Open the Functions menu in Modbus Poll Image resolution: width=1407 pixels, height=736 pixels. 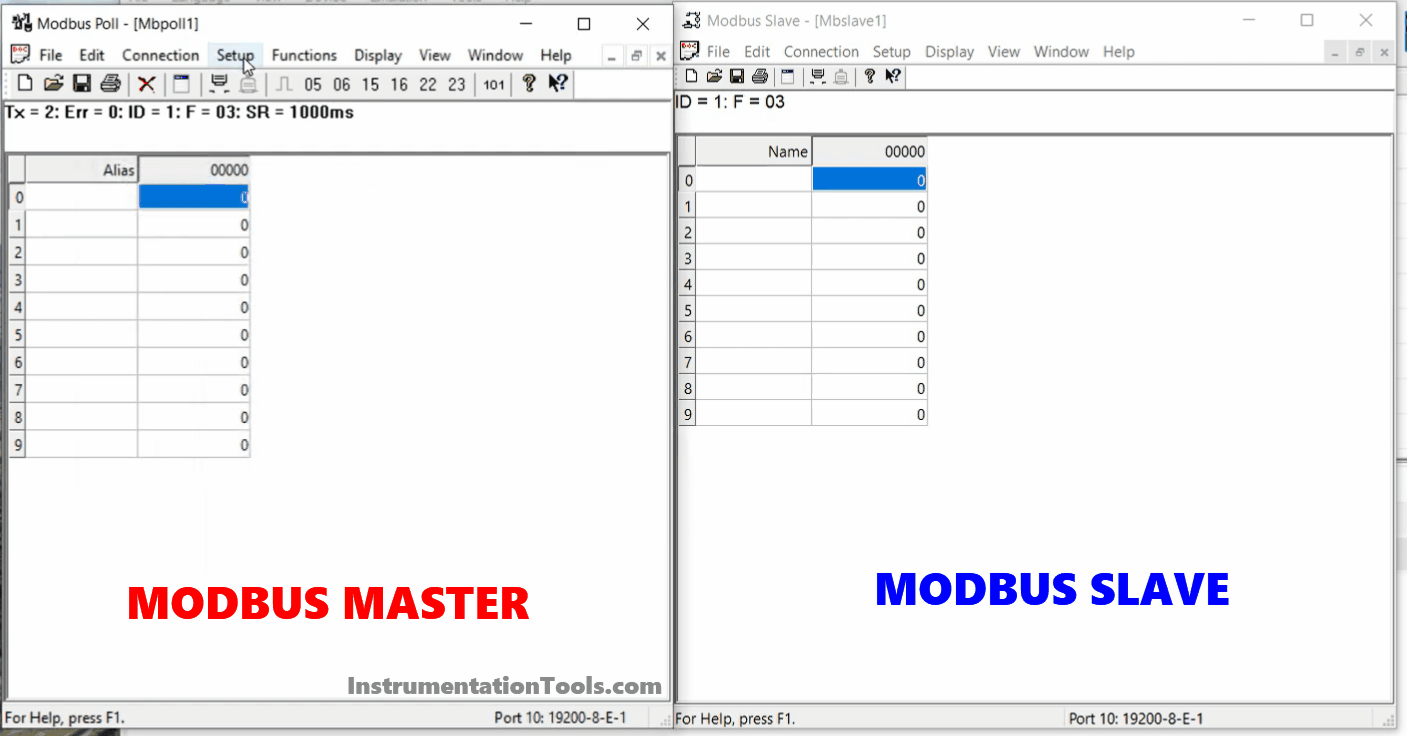(304, 55)
